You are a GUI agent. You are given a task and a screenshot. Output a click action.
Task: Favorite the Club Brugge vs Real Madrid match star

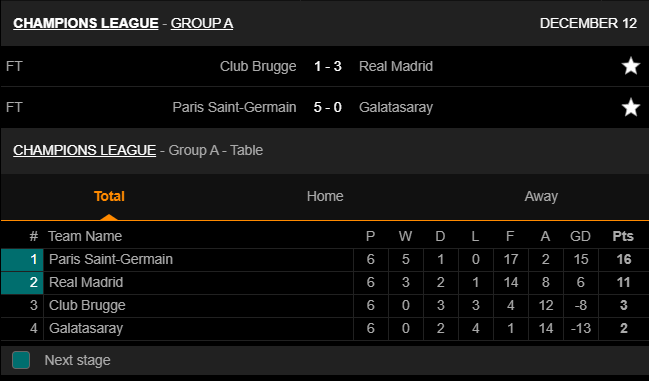[631, 66]
